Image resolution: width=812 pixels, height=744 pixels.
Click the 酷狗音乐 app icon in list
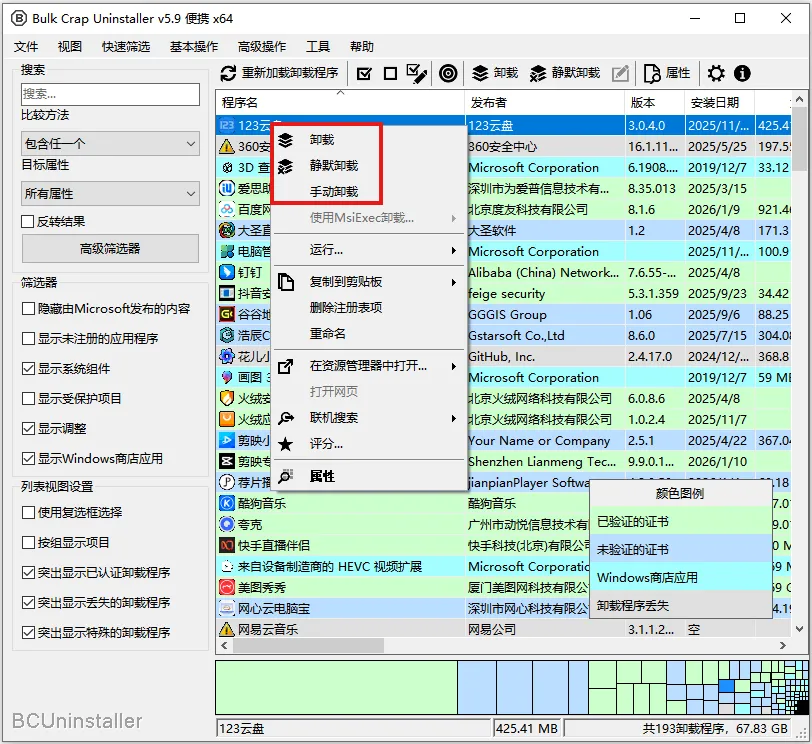click(x=226, y=503)
